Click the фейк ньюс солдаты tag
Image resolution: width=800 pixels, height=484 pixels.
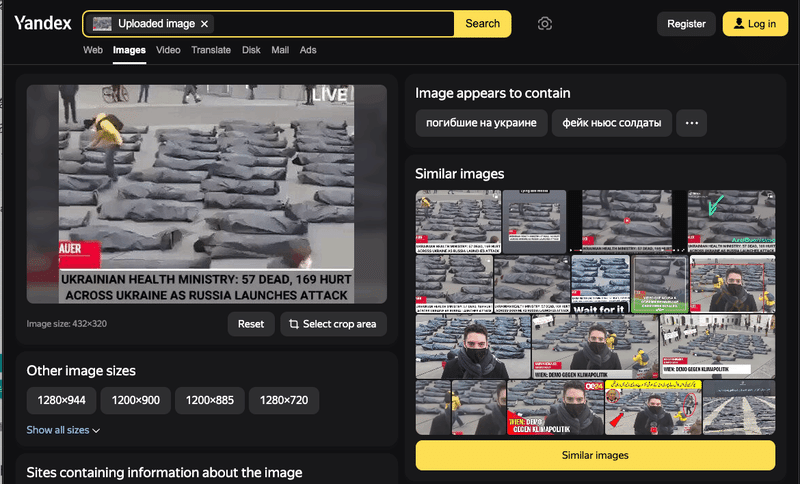[x=612, y=123]
